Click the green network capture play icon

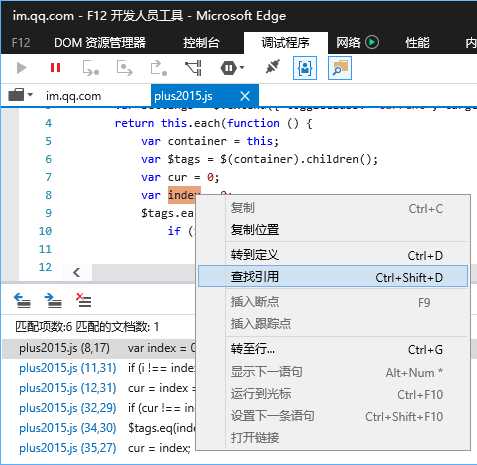(x=372, y=42)
